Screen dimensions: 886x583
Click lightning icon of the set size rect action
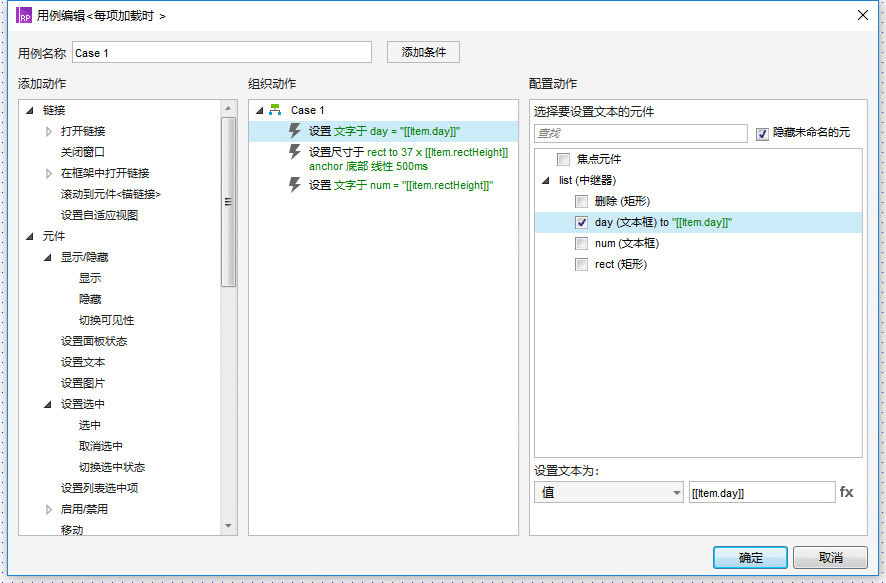click(x=294, y=152)
